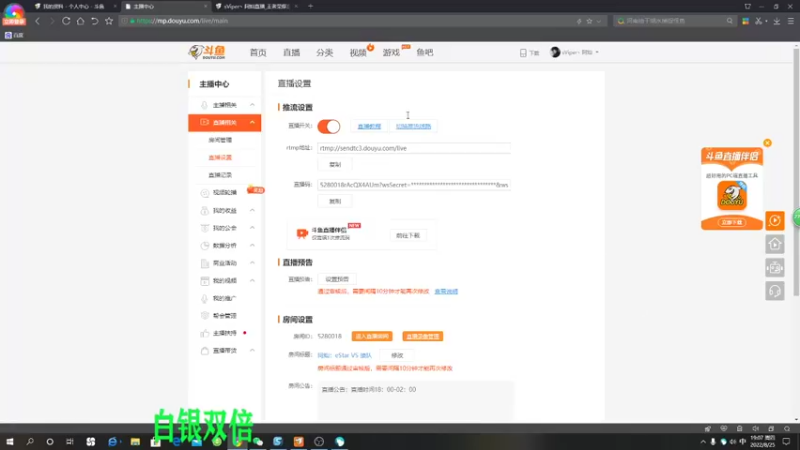The width and height of the screenshot is (800, 450).
Task: Click the colorful grid extensions icon
Action: [x=745, y=21]
